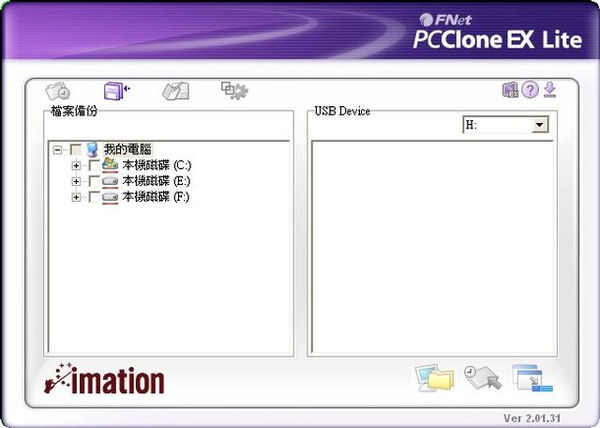Select the 本機磁碟 (C:) label
600x428 pixels.
pyautogui.click(x=157, y=165)
